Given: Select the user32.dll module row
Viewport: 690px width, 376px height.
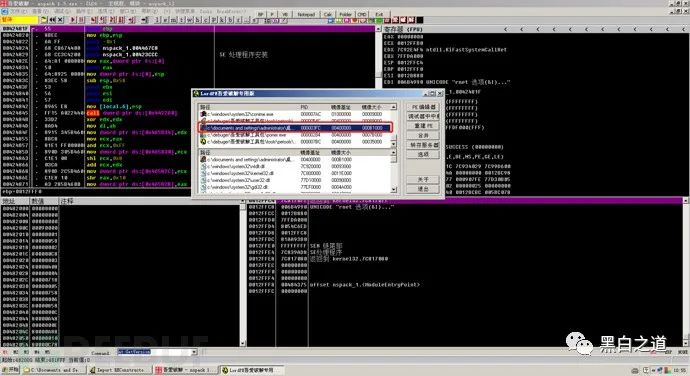Looking at the screenshot, I should pos(295,180).
